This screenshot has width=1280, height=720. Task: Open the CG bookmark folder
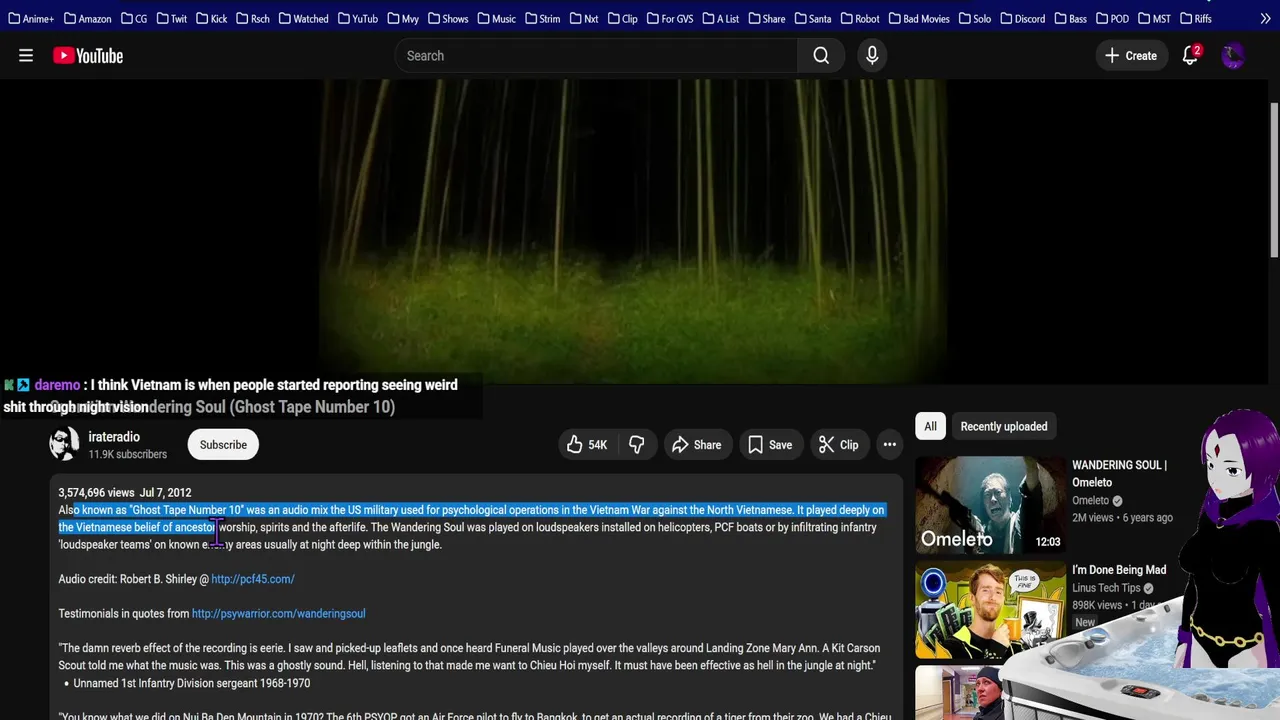pos(134,18)
